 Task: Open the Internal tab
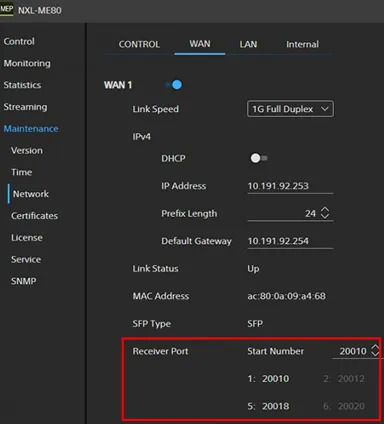302,44
